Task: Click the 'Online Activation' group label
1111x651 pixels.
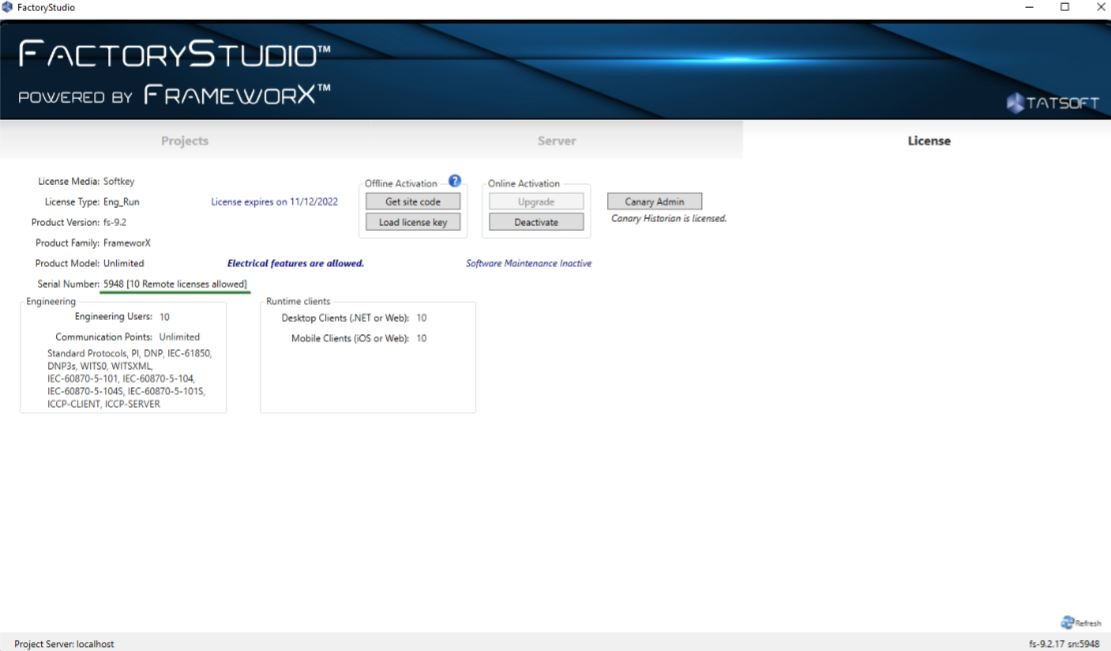Action: (x=524, y=183)
